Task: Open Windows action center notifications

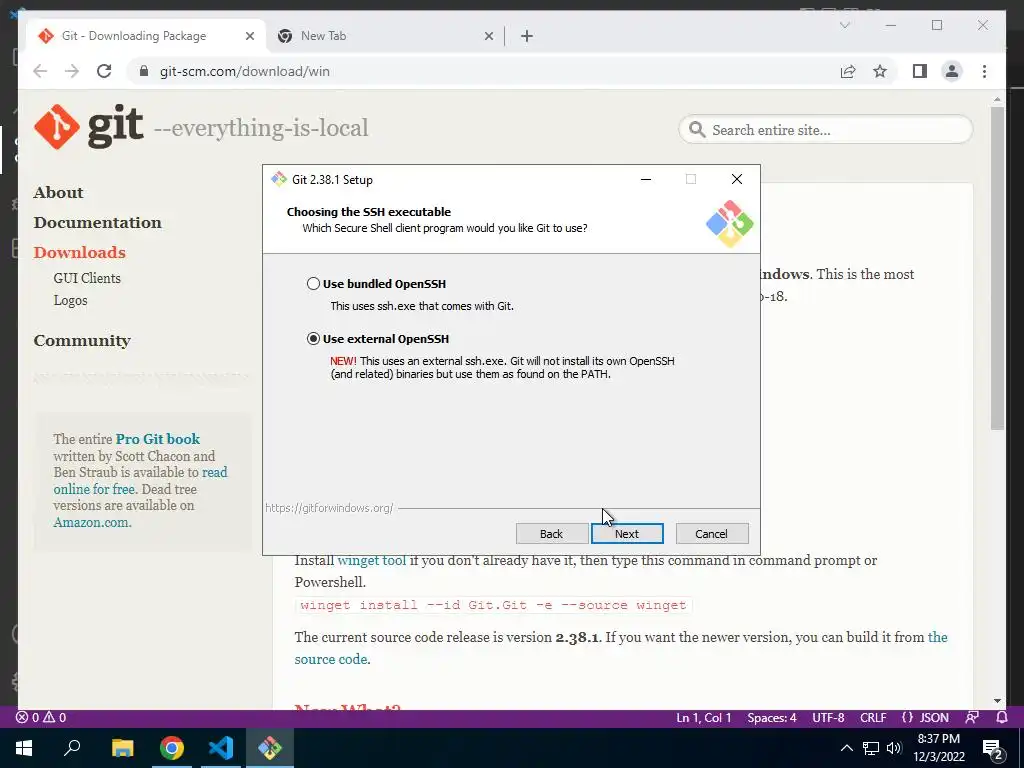Action: 993,748
